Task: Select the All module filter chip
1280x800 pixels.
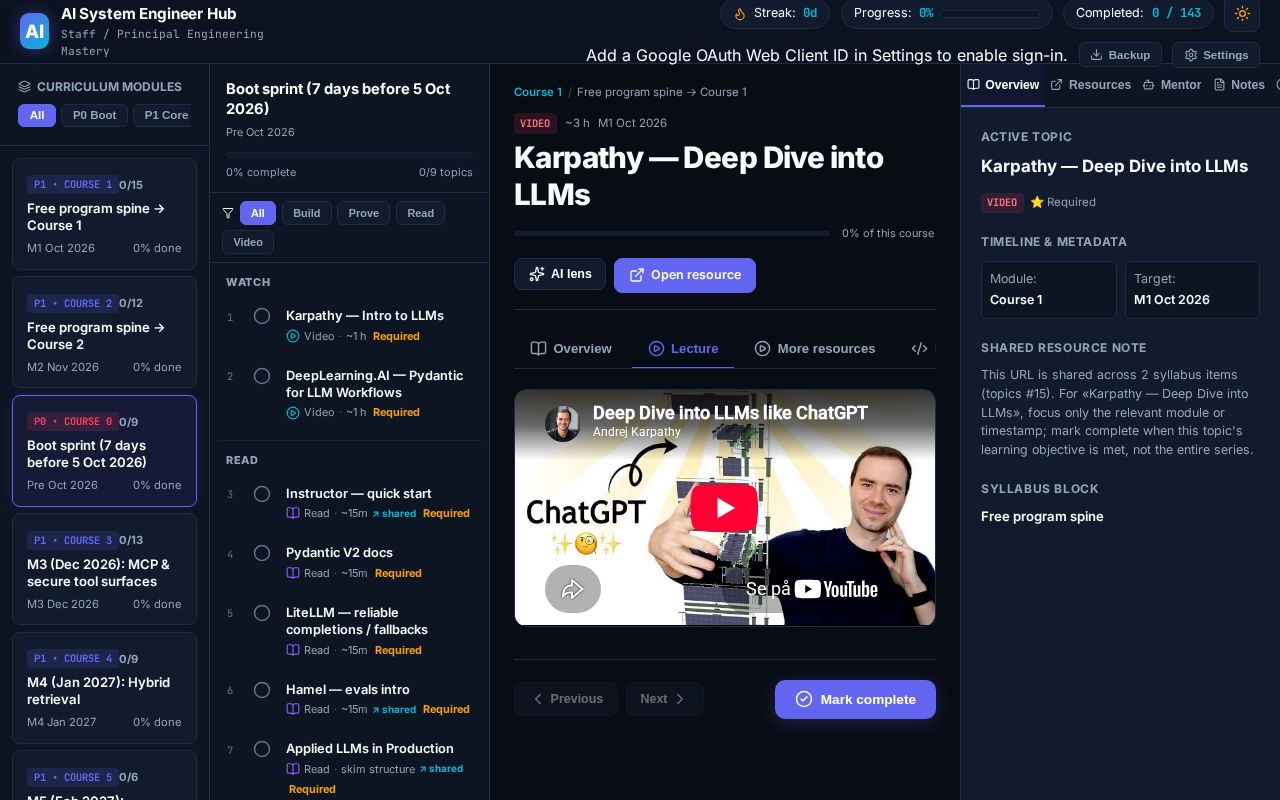Action: pos(37,115)
